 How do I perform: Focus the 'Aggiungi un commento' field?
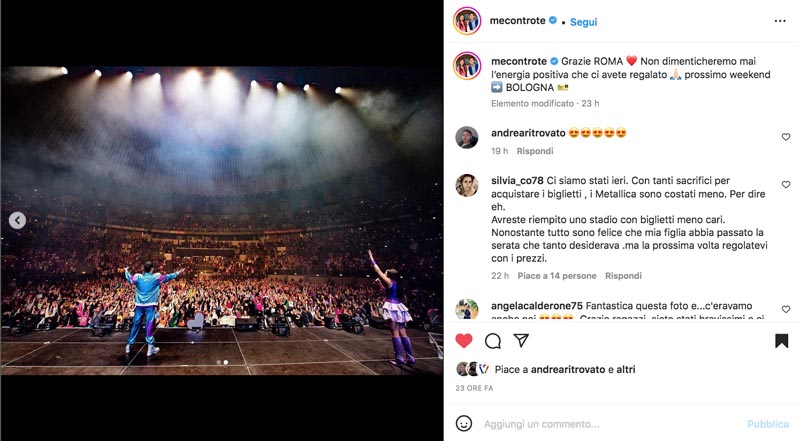[x=610, y=424]
